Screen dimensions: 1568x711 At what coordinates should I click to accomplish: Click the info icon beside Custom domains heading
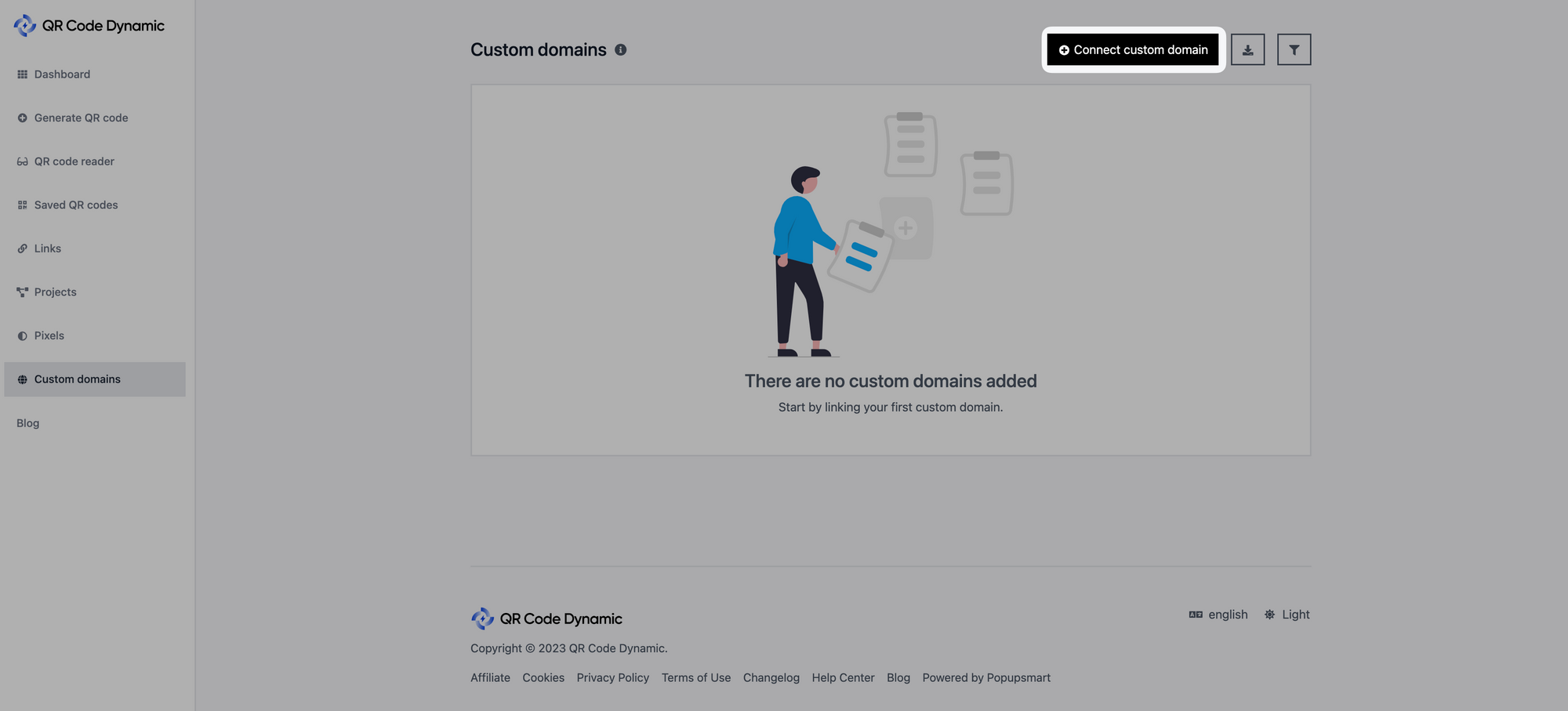tap(620, 50)
